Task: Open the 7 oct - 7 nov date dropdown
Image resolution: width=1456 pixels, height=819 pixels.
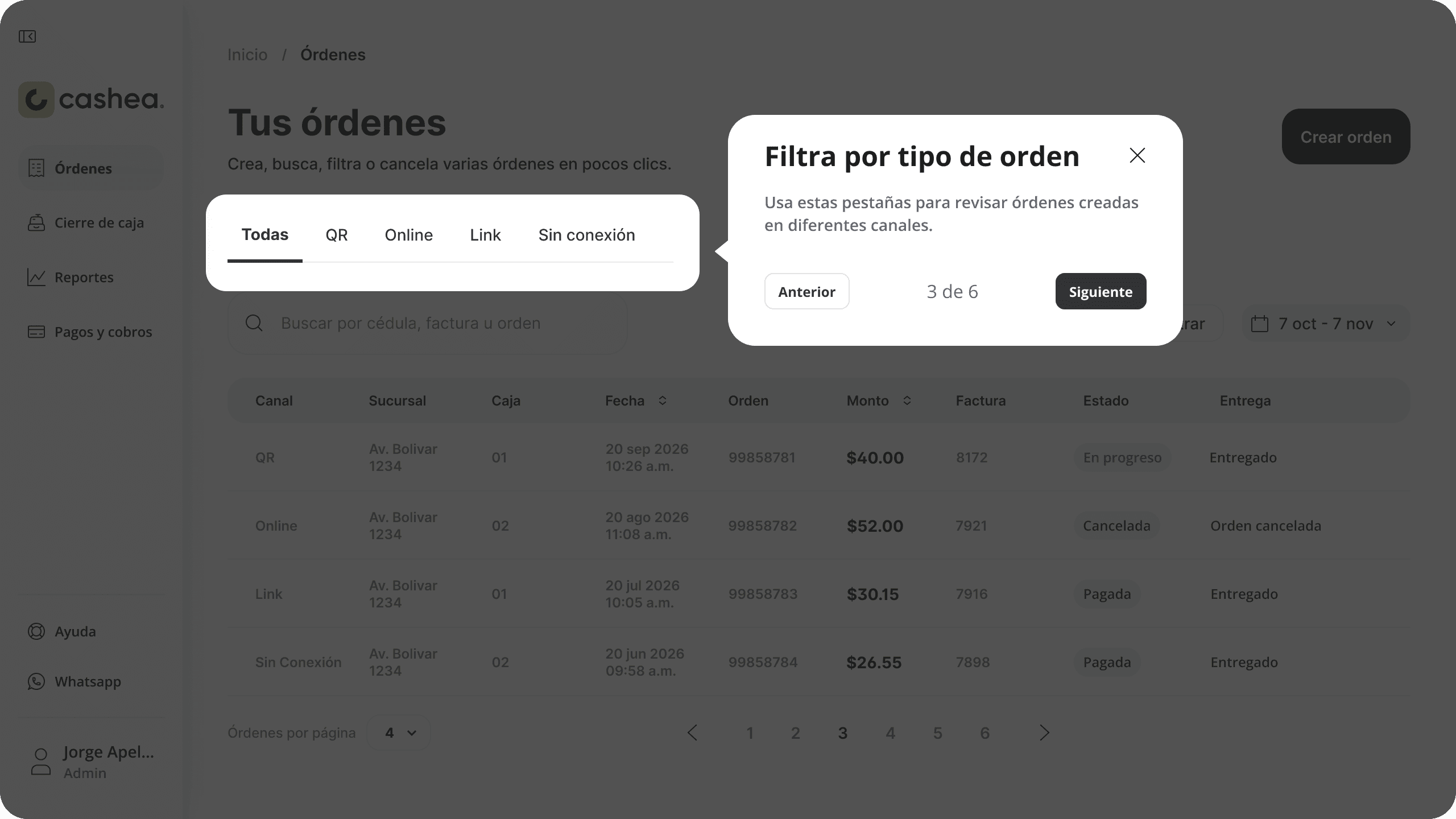Action: [1325, 324]
